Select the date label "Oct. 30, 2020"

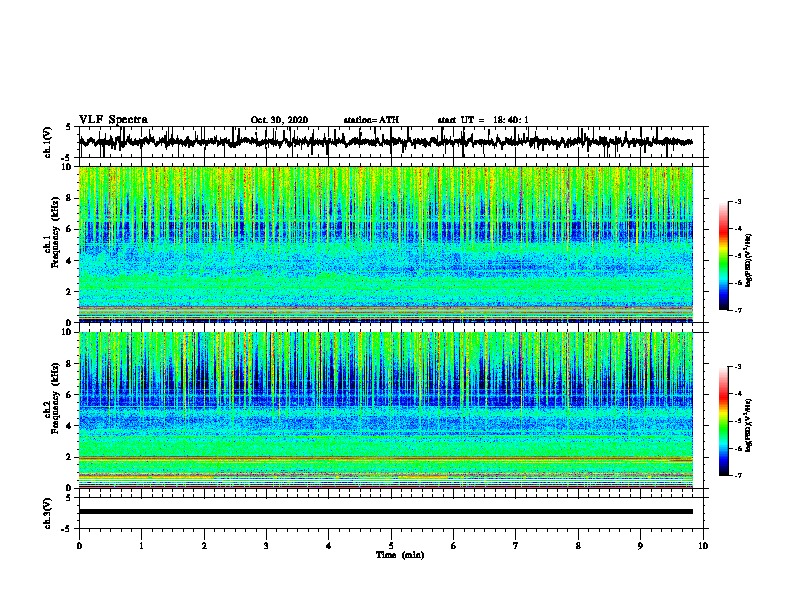[x=279, y=120]
